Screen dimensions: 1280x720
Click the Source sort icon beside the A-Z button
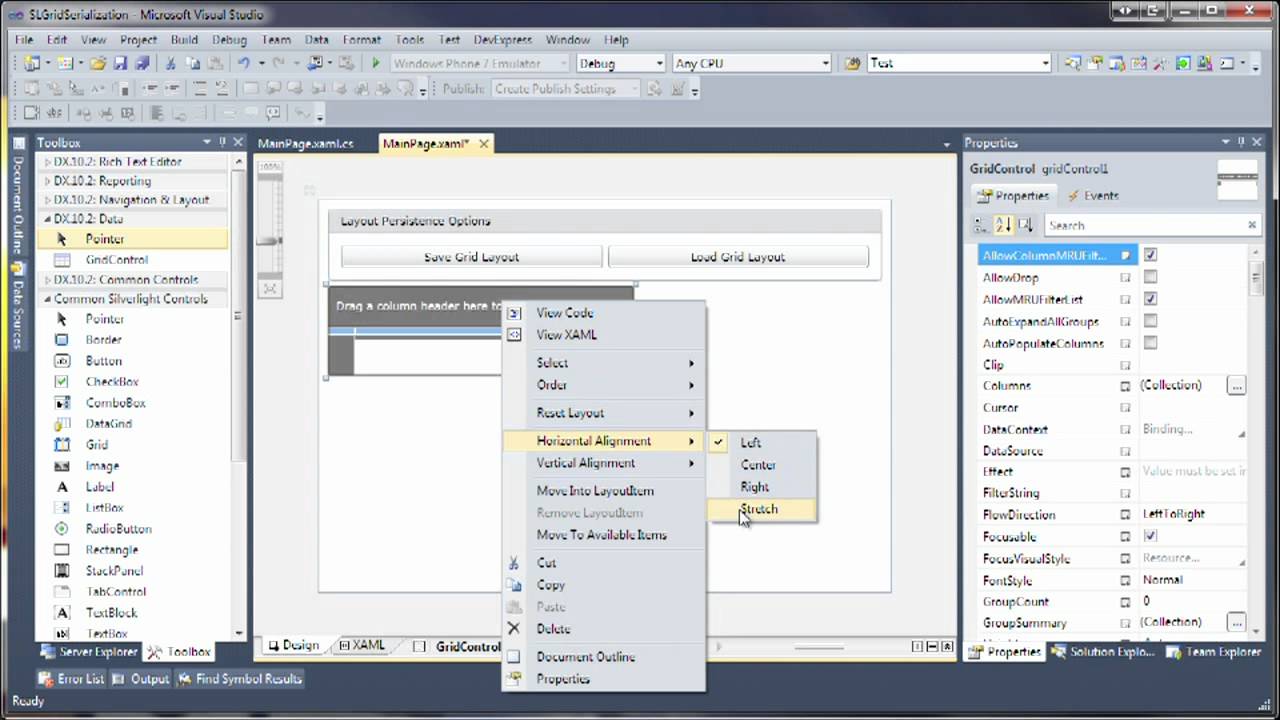coord(1025,225)
